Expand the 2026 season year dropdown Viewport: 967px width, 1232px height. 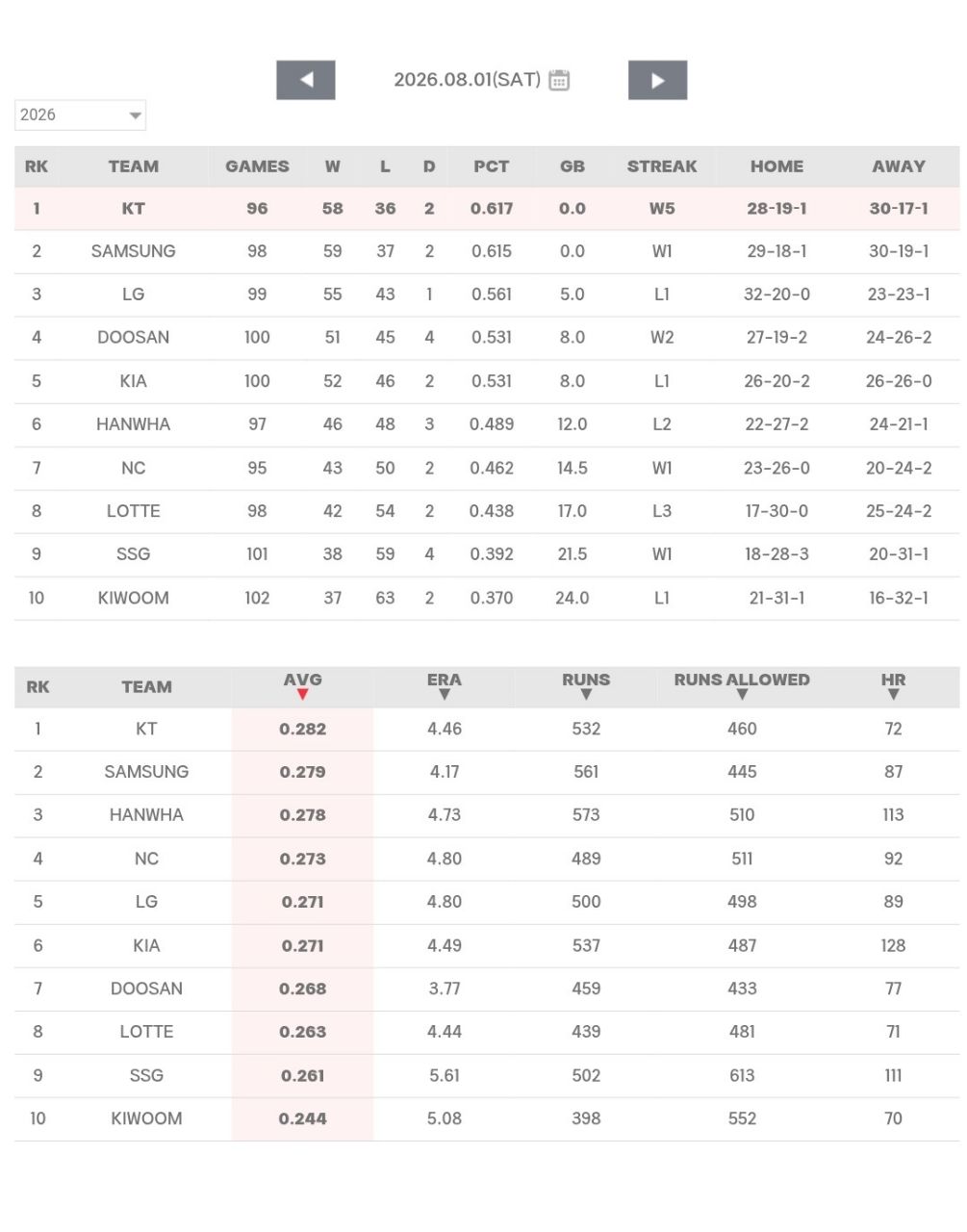[80, 115]
